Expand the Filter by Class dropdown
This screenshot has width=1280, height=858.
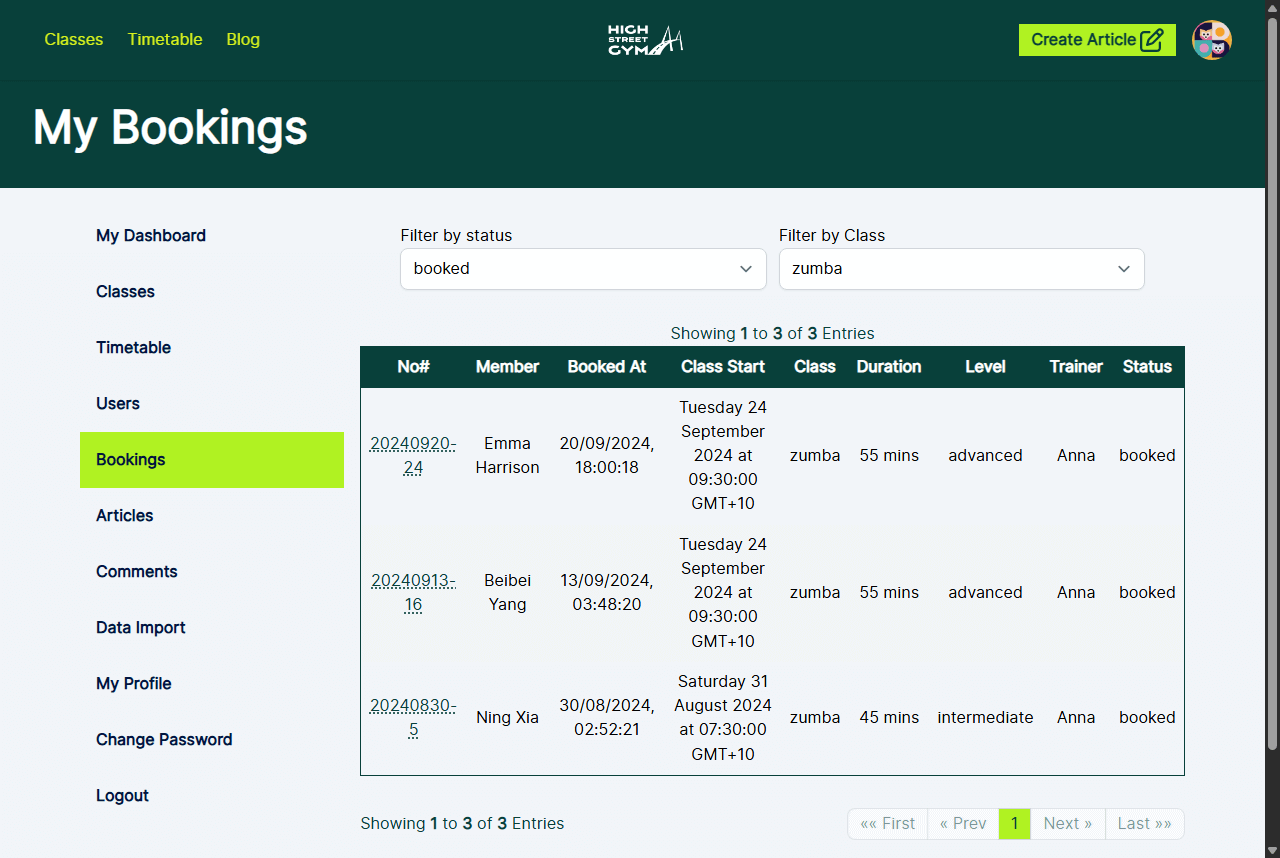click(961, 269)
